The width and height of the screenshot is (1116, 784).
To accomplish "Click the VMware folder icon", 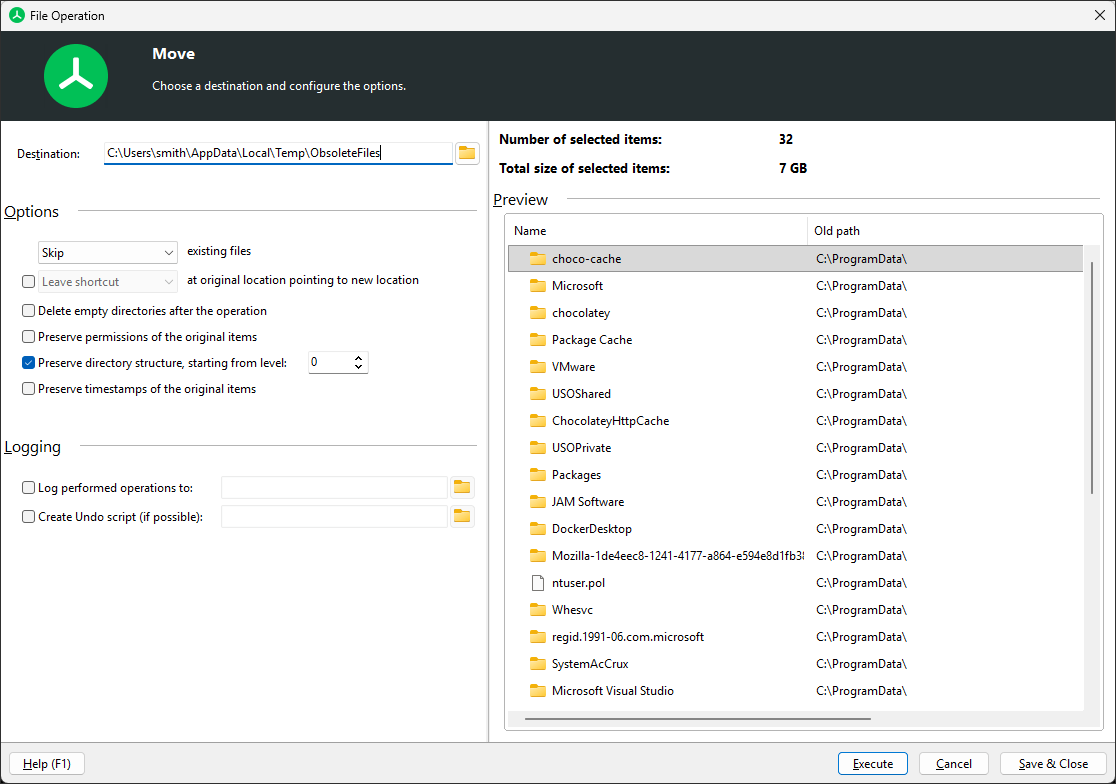I will (538, 367).
